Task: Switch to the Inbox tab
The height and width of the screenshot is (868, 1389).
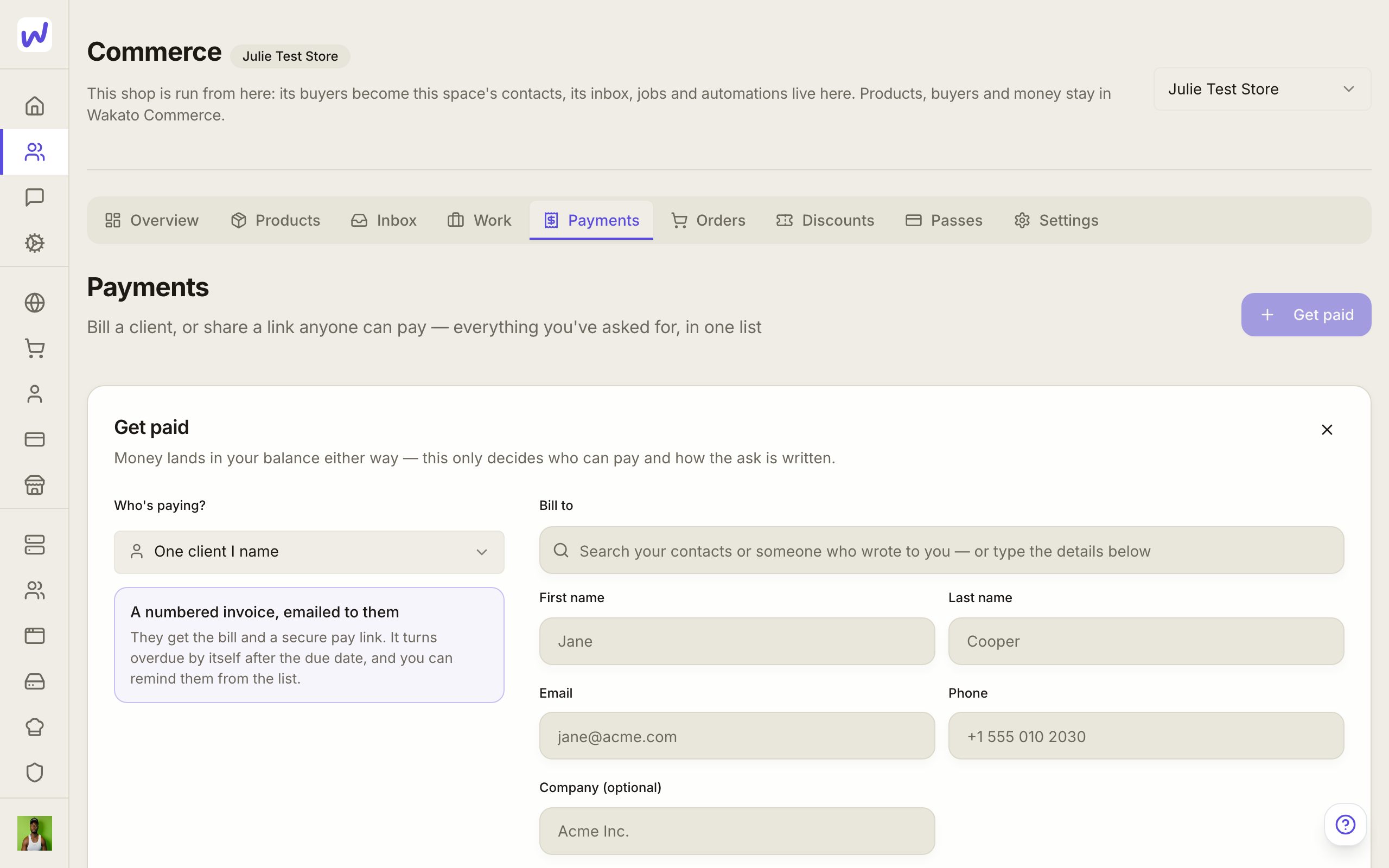Action: [x=384, y=220]
